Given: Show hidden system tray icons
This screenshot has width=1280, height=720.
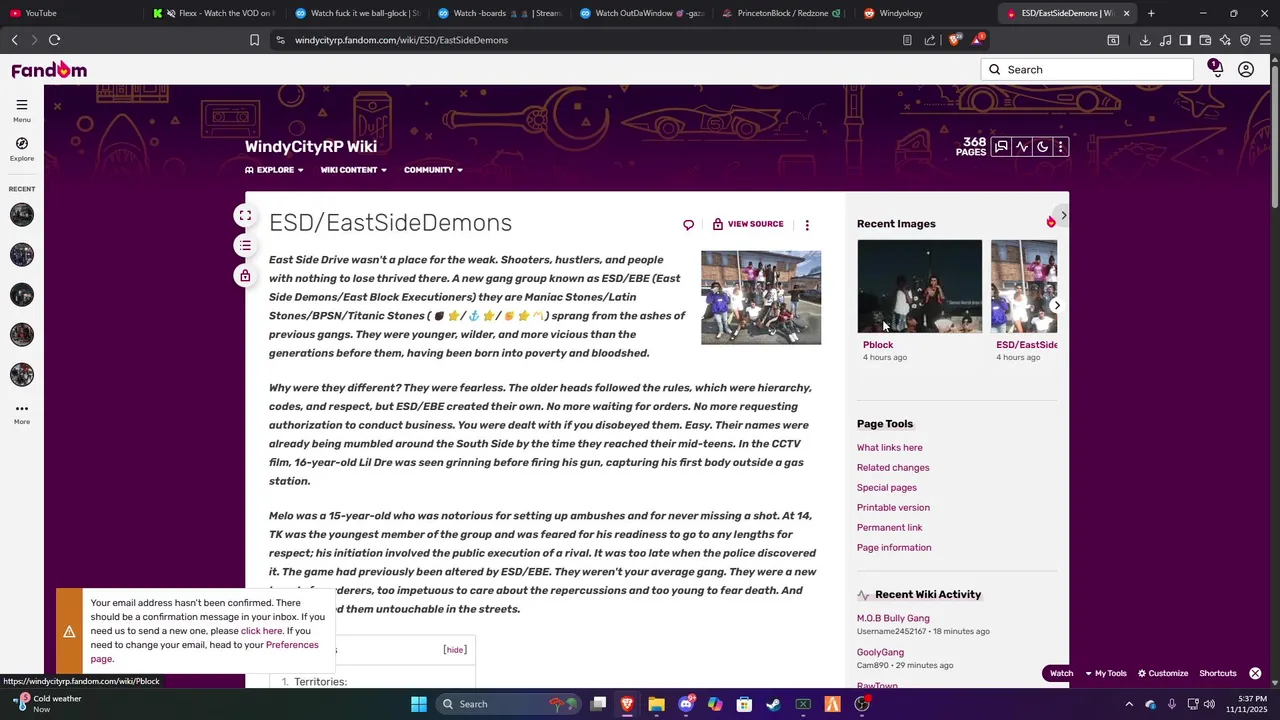Looking at the screenshot, I should [x=1129, y=704].
